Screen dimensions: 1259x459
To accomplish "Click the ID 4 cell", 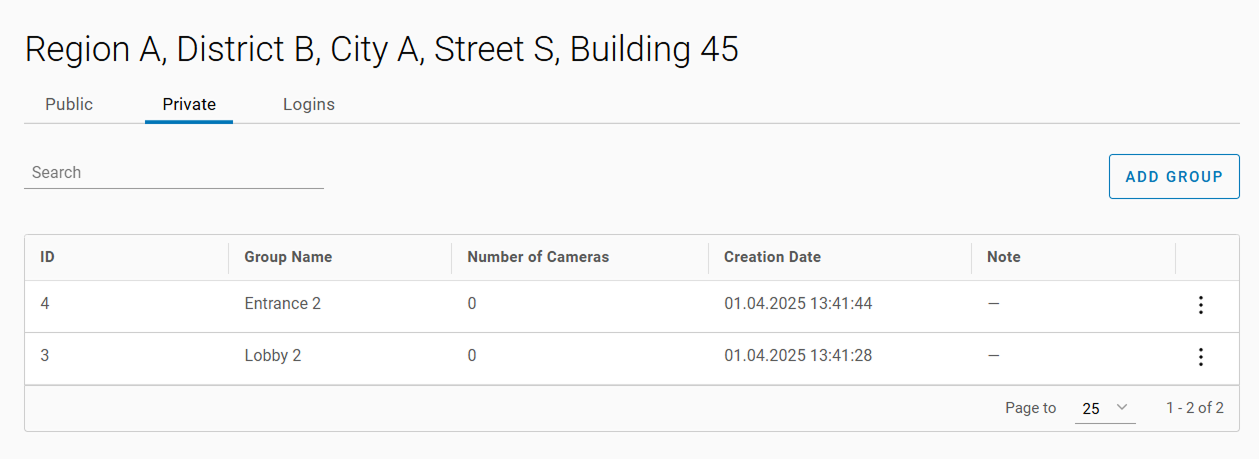I will click(45, 303).
